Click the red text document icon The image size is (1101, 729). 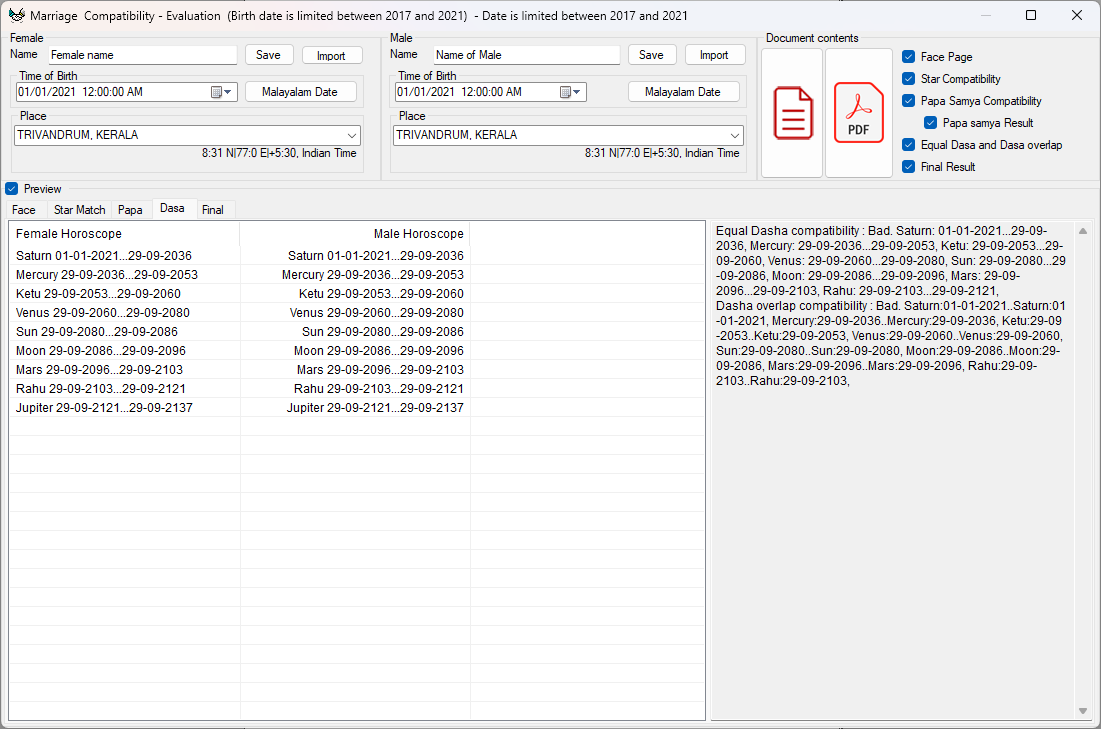coord(793,113)
